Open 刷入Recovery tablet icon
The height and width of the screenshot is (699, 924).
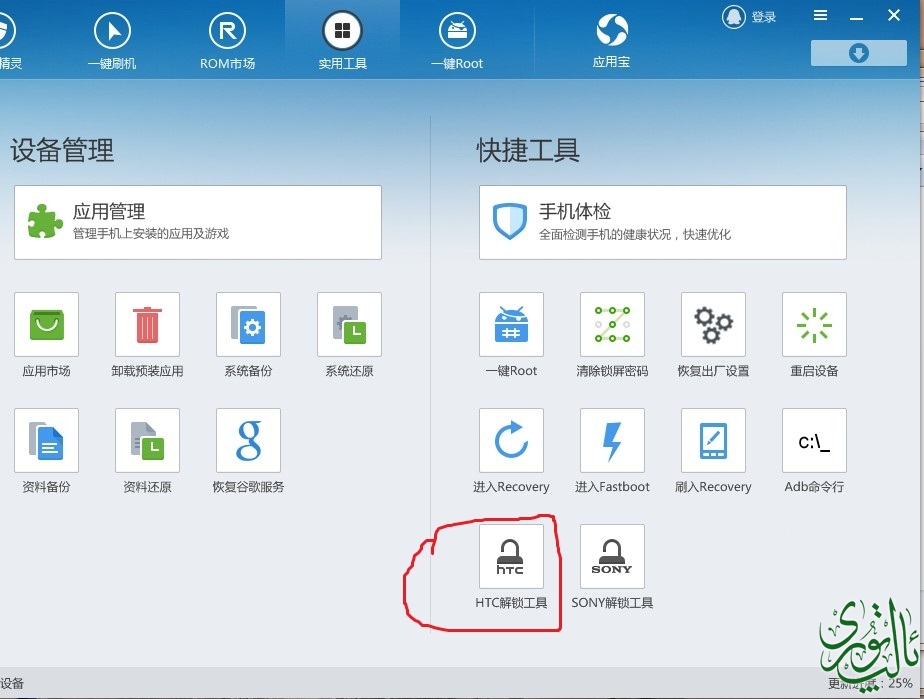pyautogui.click(x=713, y=441)
